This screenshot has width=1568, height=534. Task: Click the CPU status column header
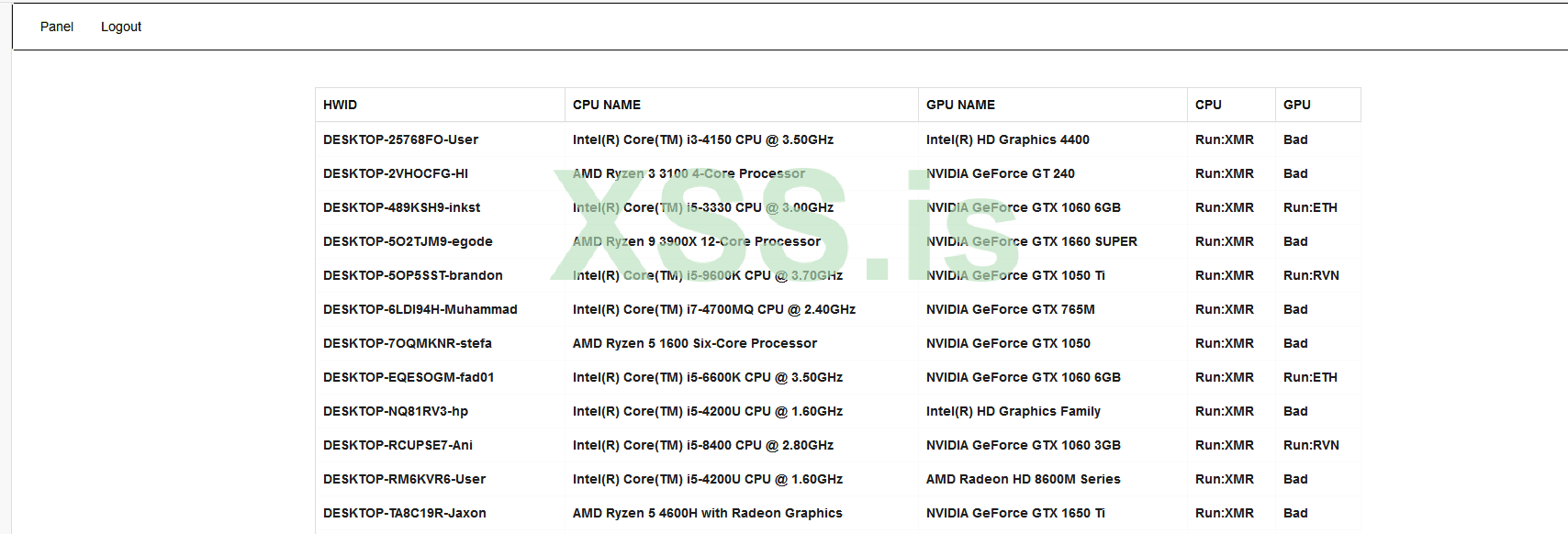pos(1208,105)
